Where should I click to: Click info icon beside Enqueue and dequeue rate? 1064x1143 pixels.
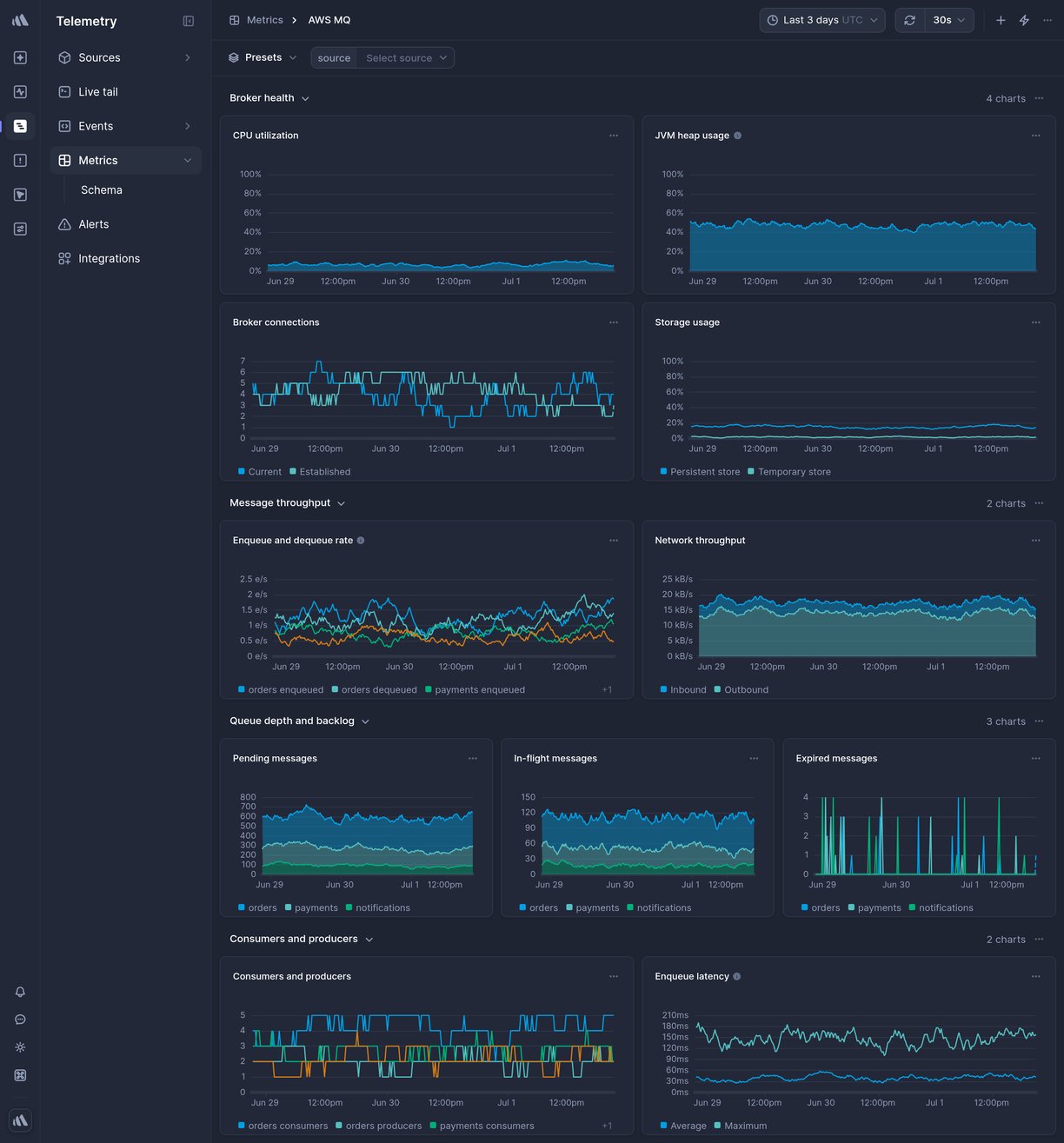tap(361, 541)
